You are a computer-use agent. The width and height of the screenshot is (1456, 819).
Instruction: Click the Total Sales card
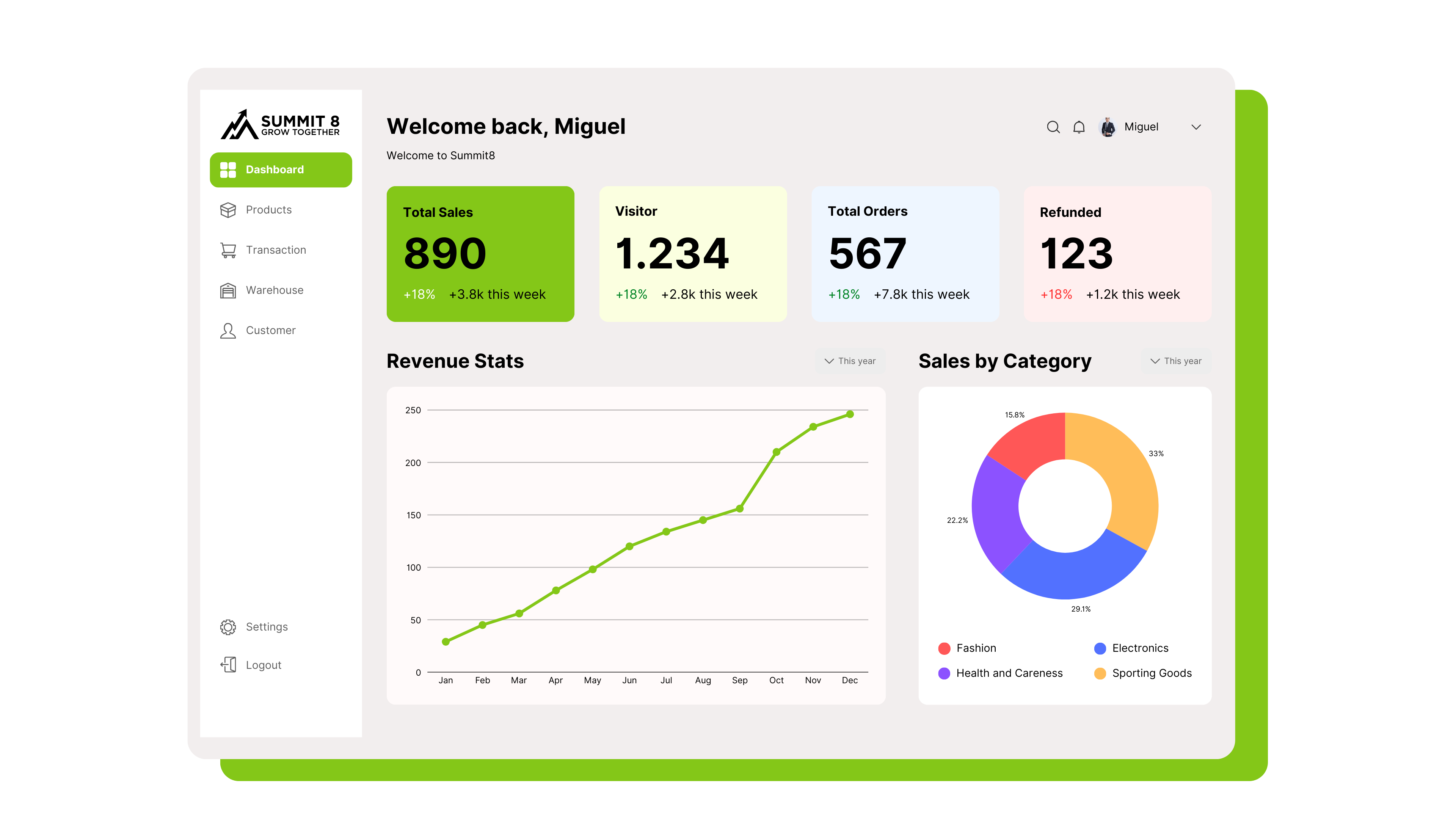click(x=480, y=254)
